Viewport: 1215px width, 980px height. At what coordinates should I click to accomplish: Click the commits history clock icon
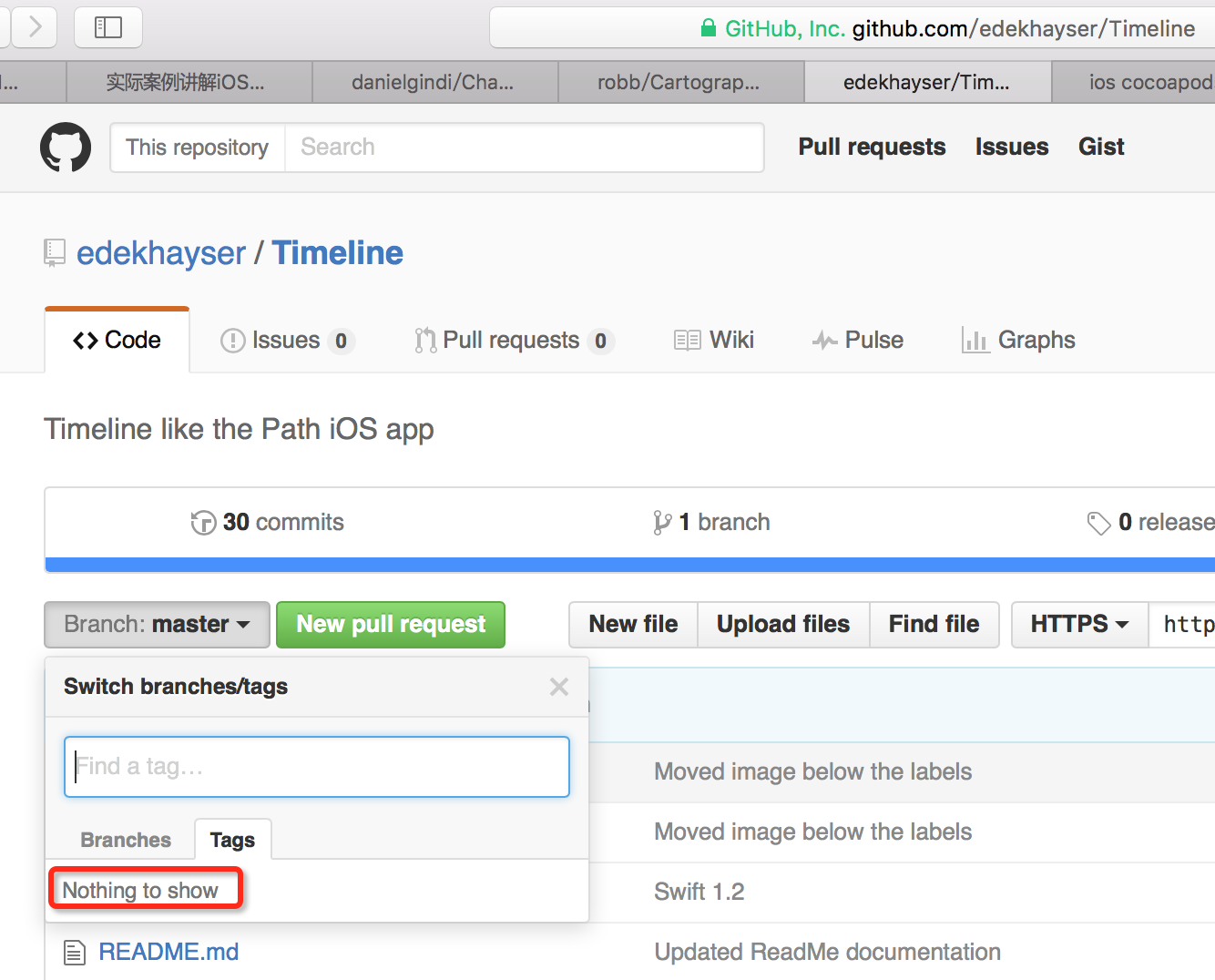click(203, 523)
